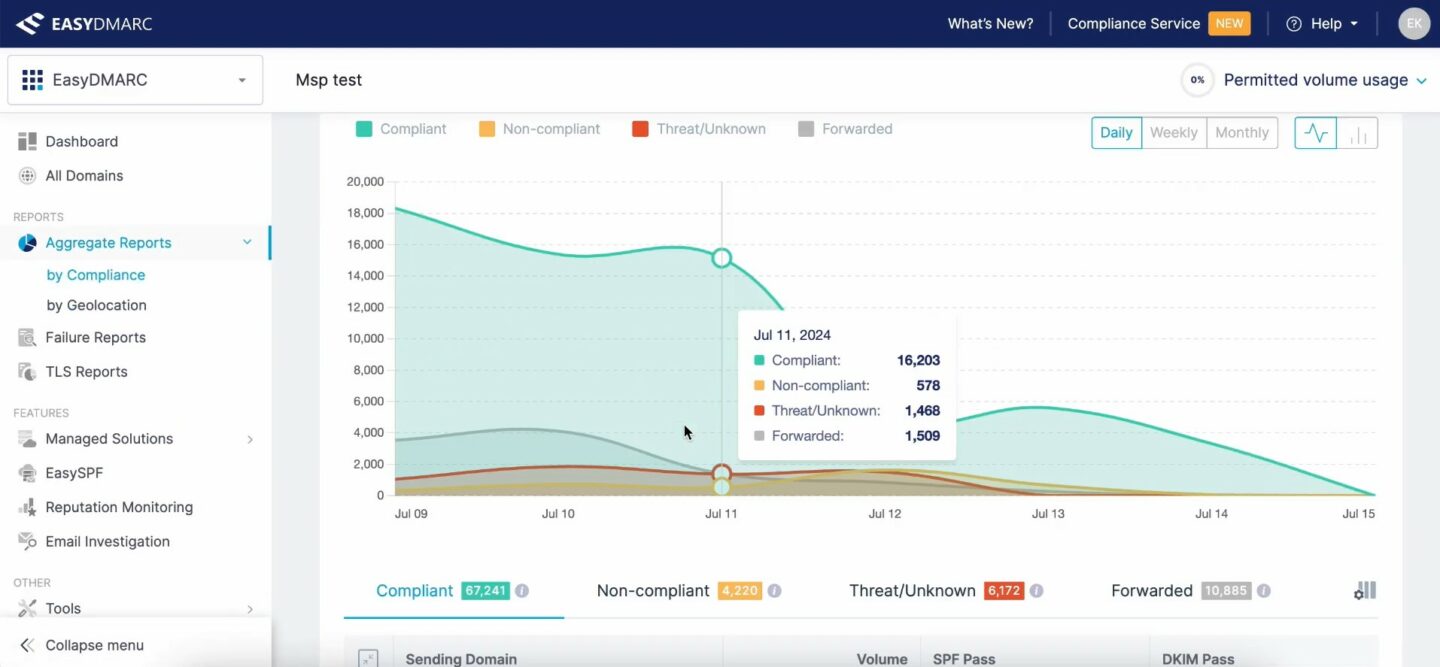The image size is (1440, 667).
Task: Click Threat/Unknown data point on Jul 11
Action: click(x=722, y=473)
